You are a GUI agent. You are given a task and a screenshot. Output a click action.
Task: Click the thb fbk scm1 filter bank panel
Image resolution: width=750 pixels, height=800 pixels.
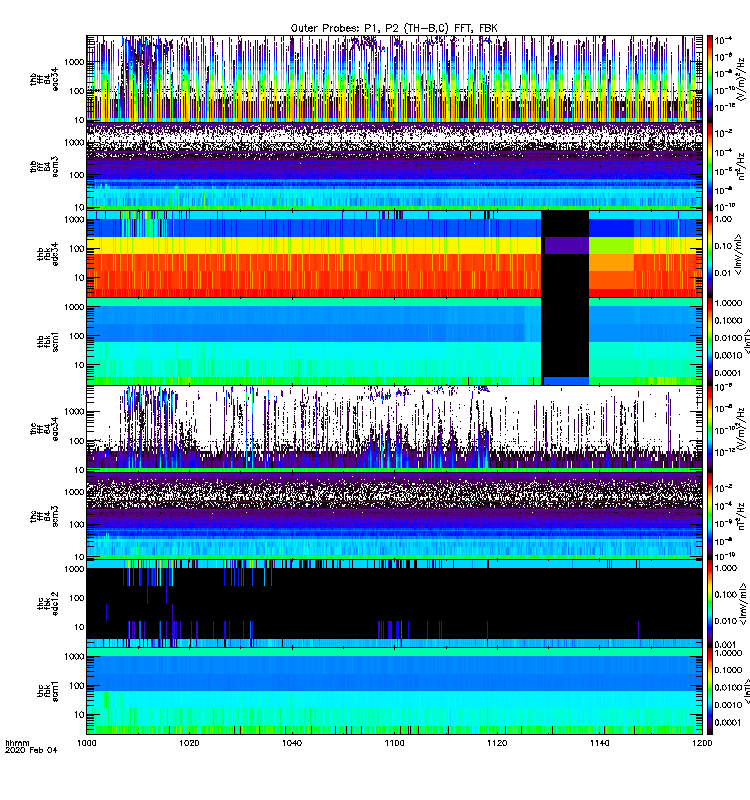click(x=394, y=341)
